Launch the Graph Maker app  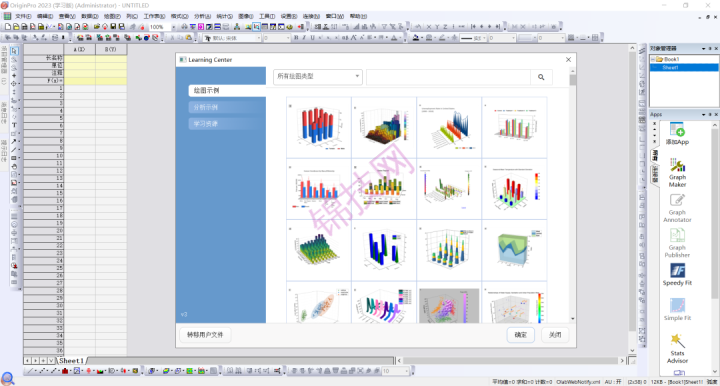677,172
